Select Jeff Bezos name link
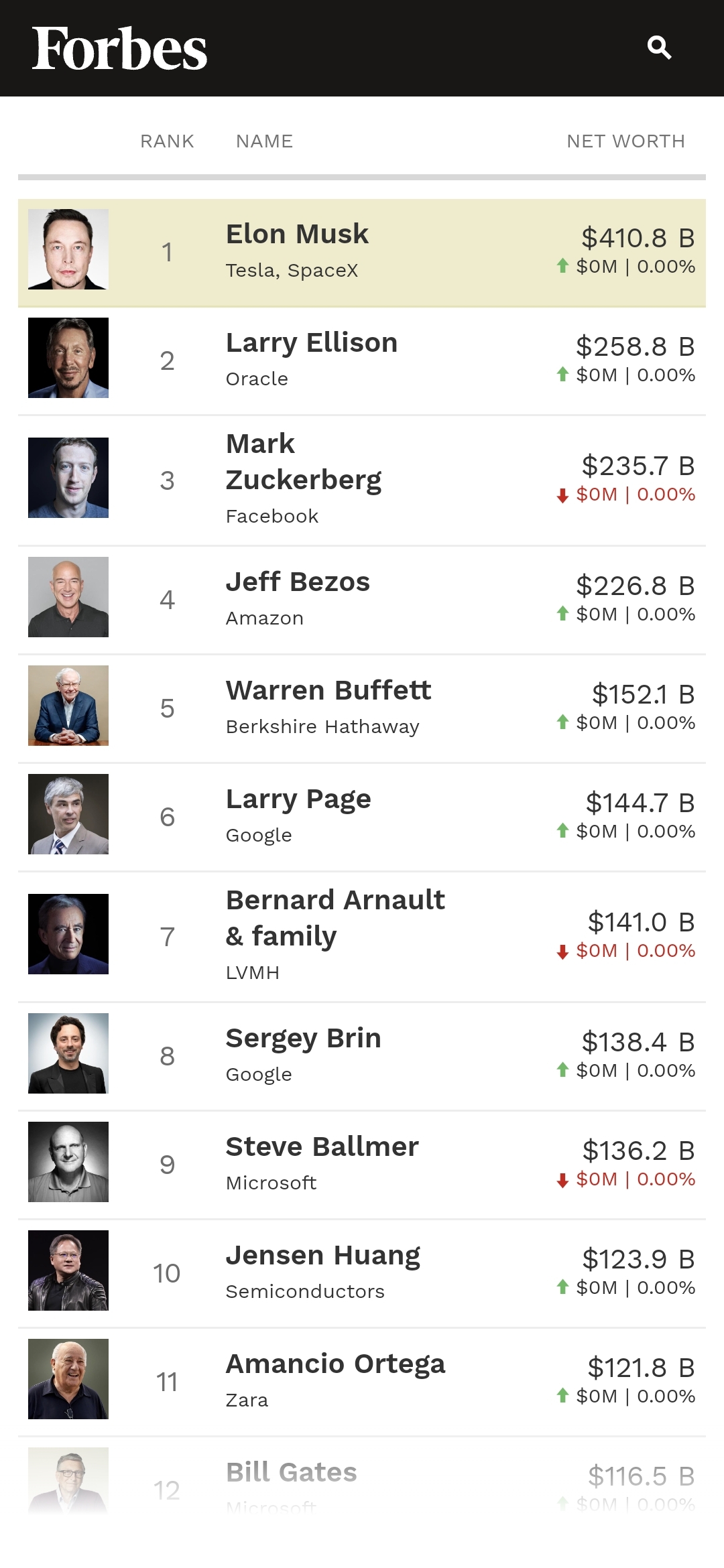 click(298, 582)
